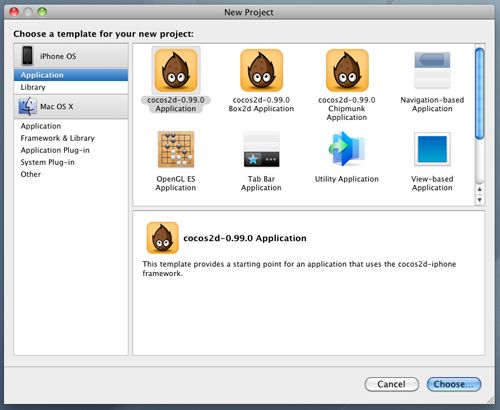Screen dimensions: 500x410
Task: Click the cocos2d icon in description pane
Action: [x=162, y=238]
